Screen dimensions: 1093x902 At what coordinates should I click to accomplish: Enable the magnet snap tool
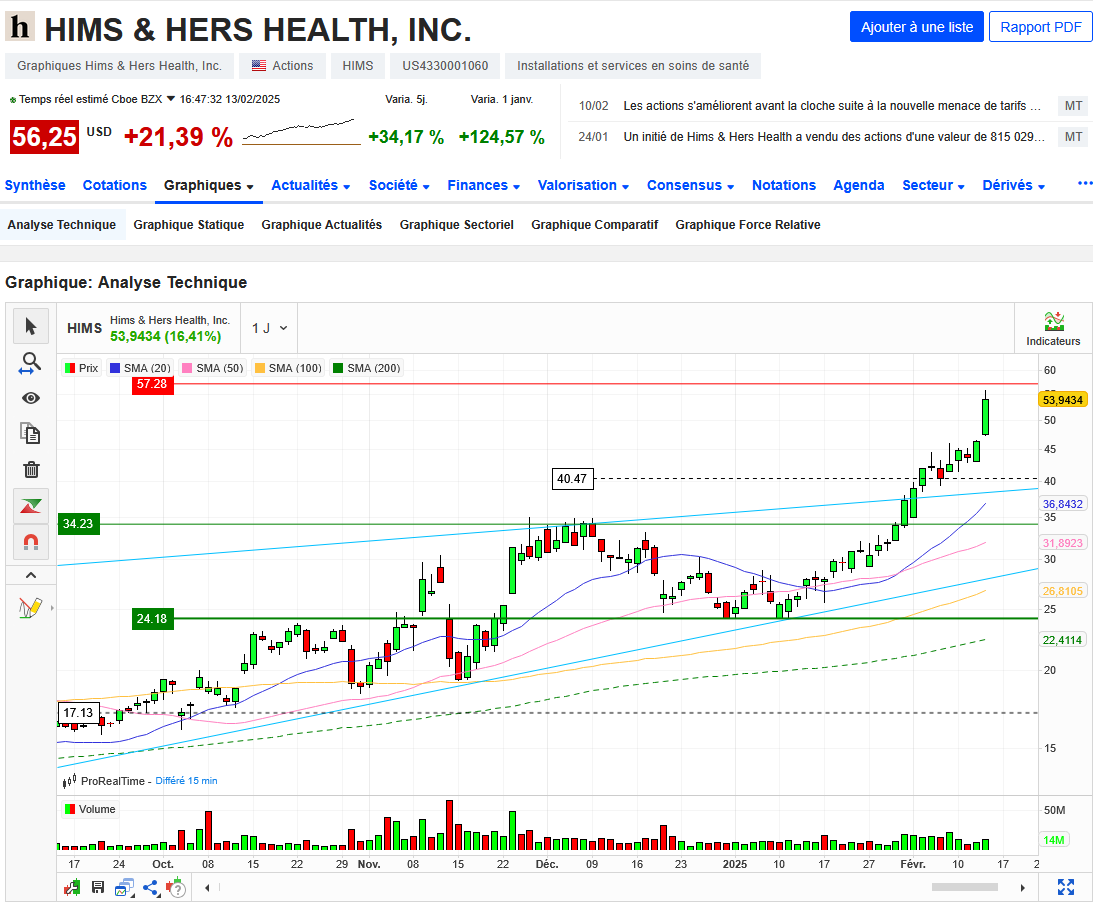click(x=31, y=542)
